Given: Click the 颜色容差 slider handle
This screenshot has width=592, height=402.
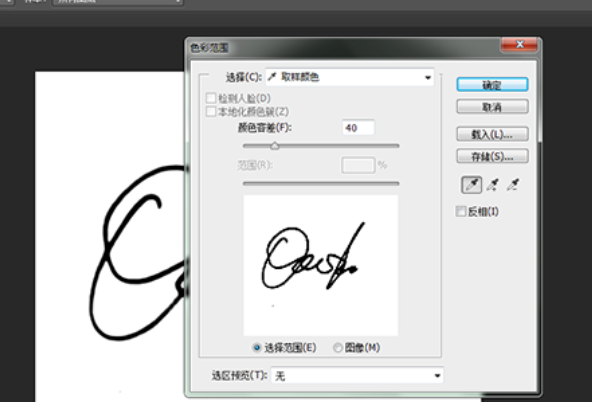Looking at the screenshot, I should (x=275, y=146).
